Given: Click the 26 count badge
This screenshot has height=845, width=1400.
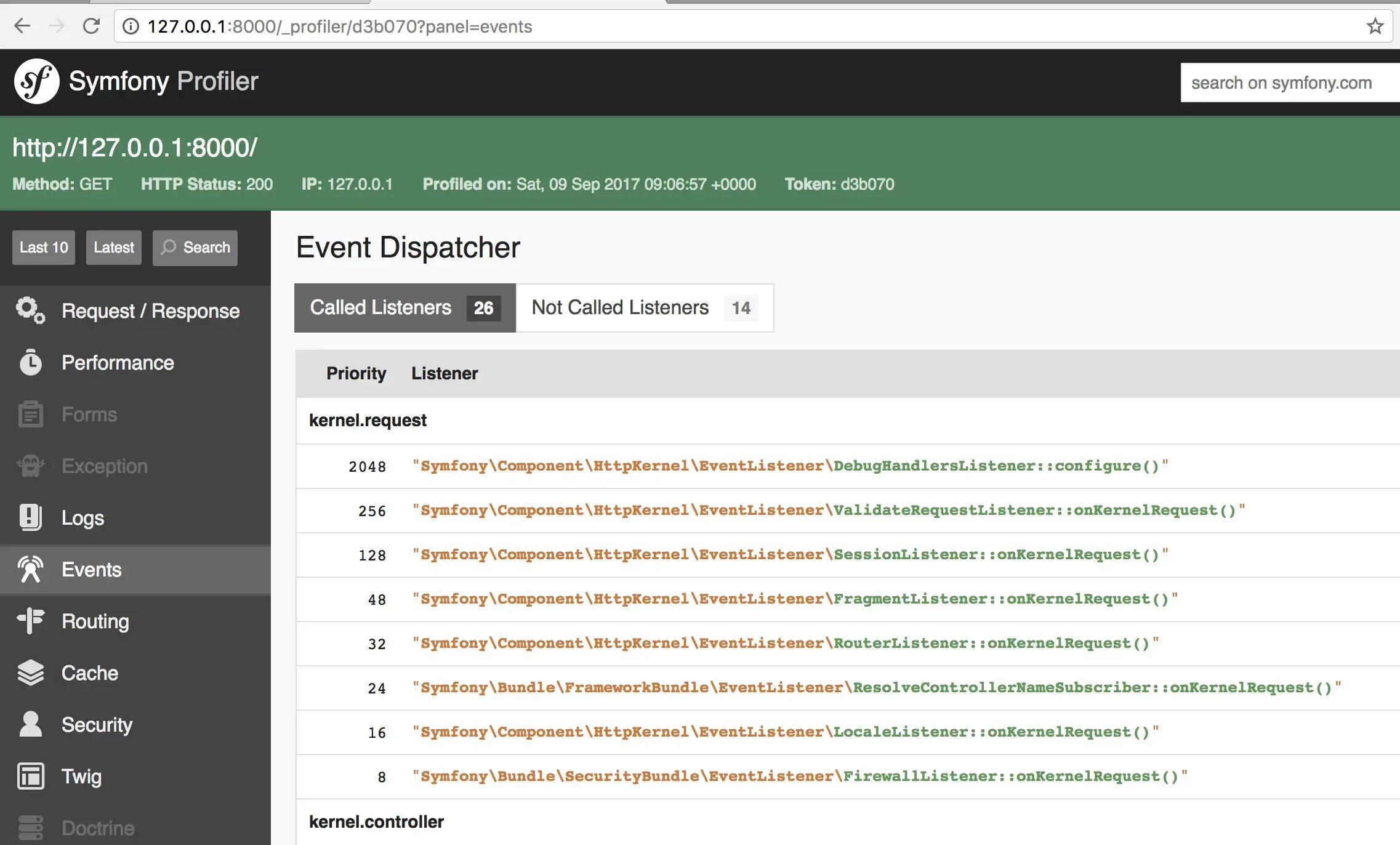Looking at the screenshot, I should (x=483, y=308).
